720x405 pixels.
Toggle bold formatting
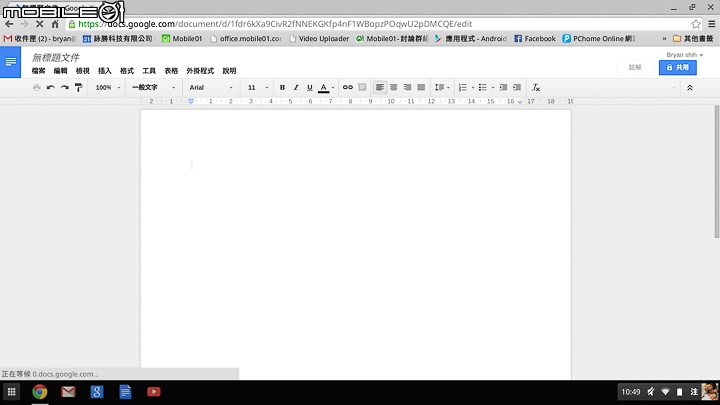282,87
